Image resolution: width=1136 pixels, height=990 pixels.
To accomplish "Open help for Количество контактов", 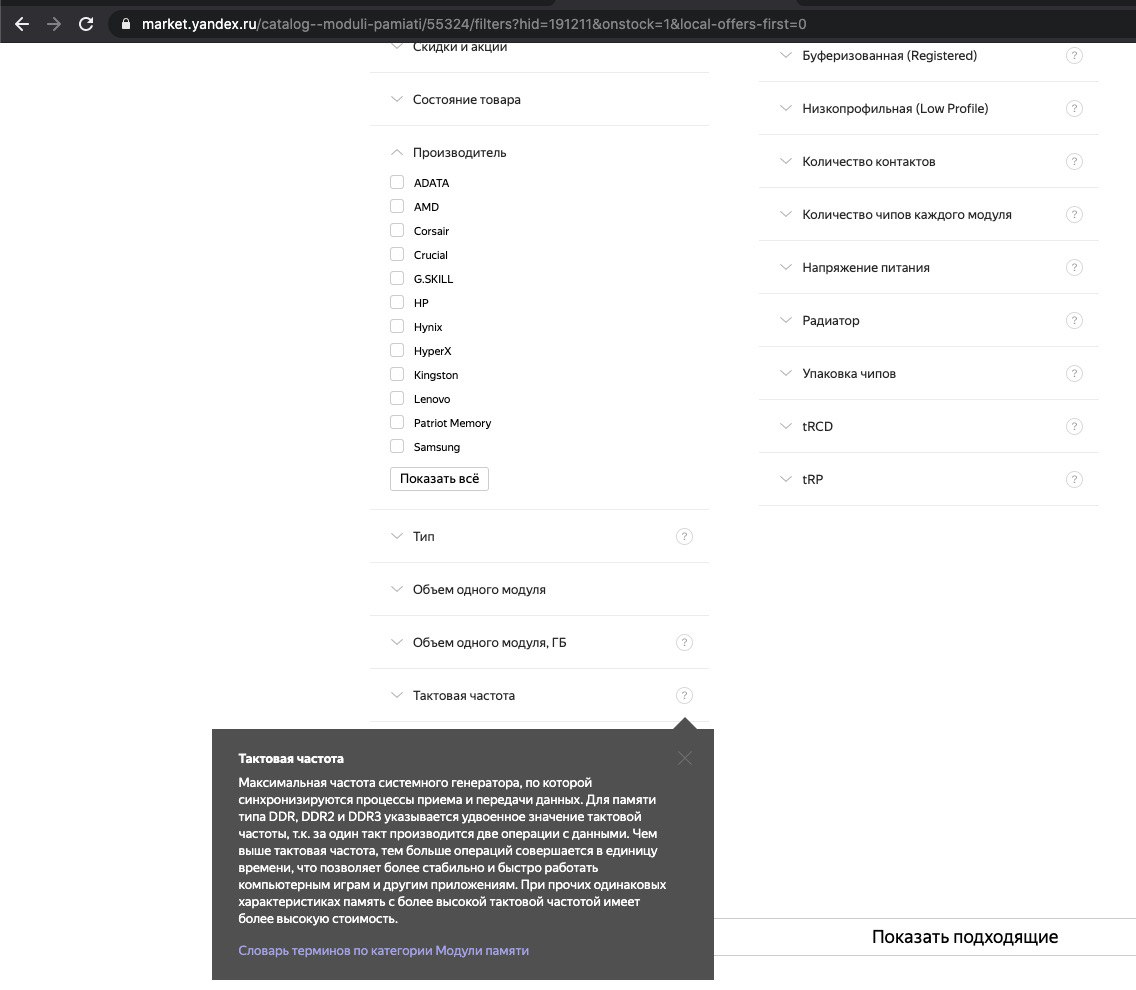I will (x=1074, y=162).
